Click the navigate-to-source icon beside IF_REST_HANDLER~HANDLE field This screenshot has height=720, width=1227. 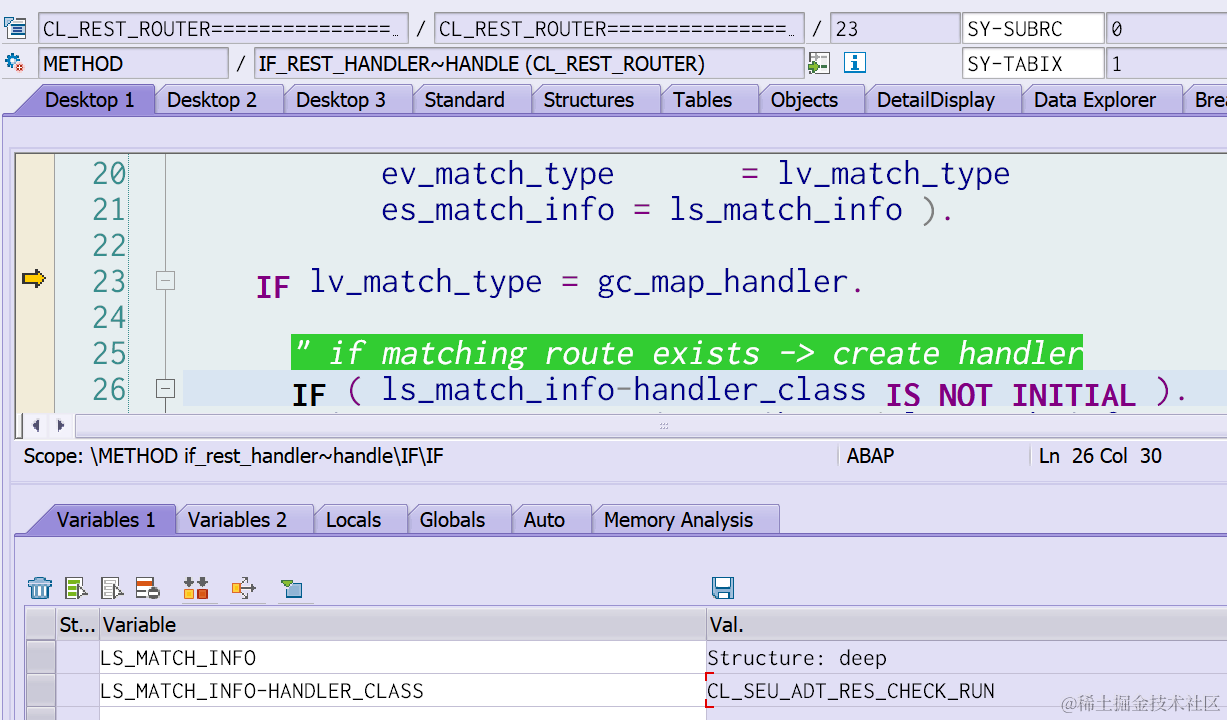(x=819, y=64)
